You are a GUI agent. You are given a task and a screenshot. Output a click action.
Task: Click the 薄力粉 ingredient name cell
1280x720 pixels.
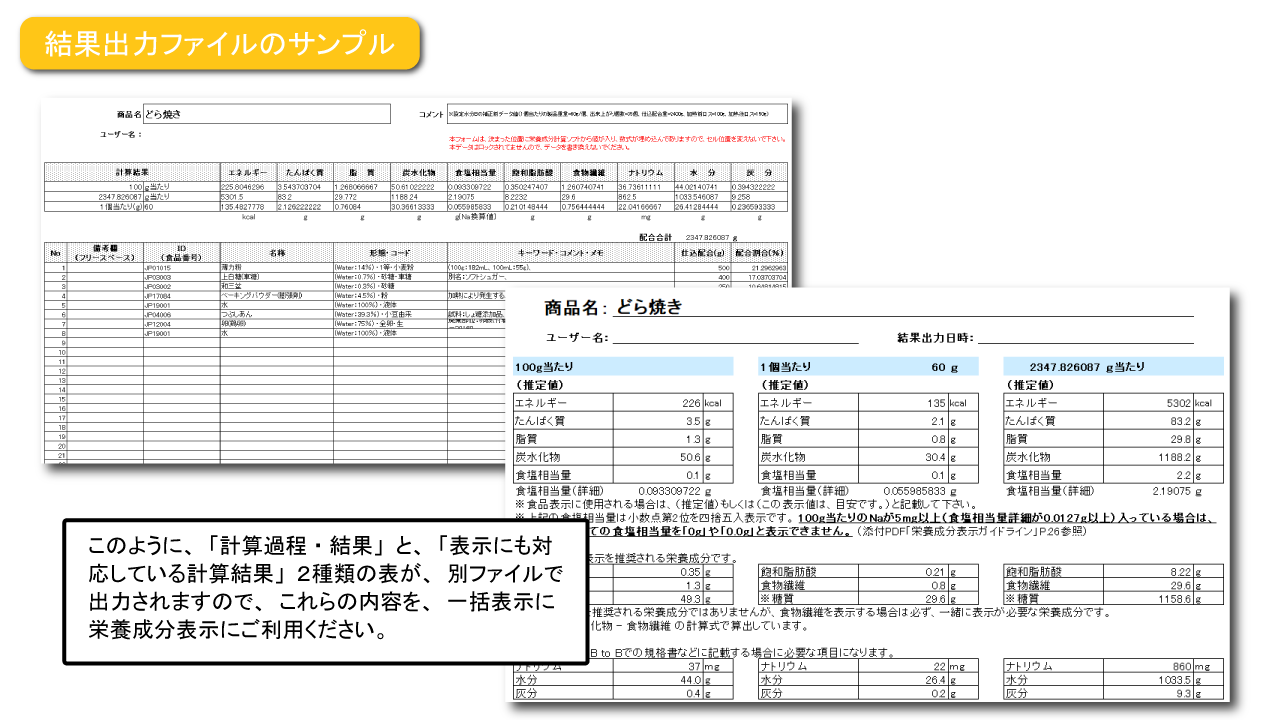point(276,268)
